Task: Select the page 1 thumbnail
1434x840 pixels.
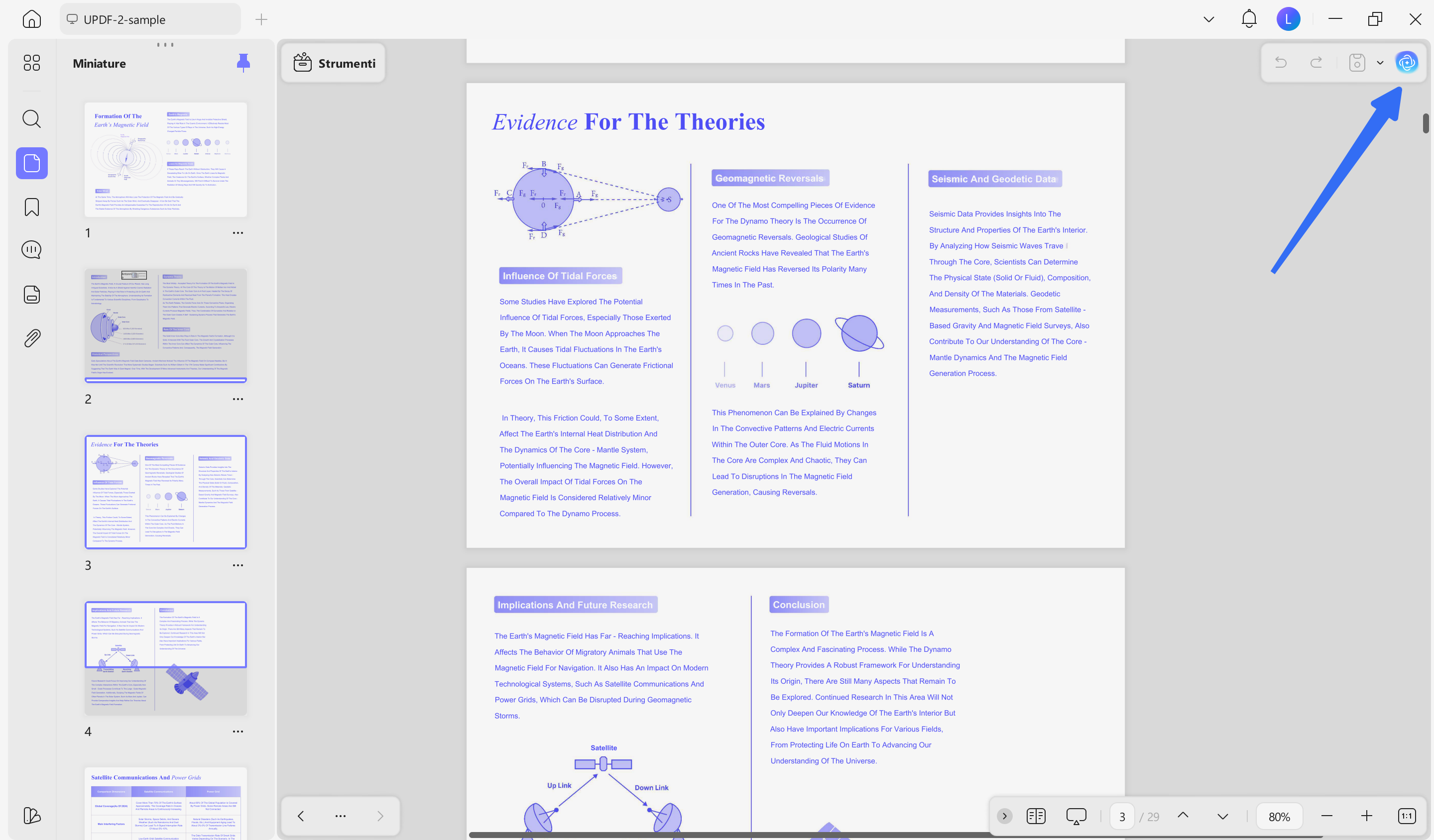Action: pos(166,160)
